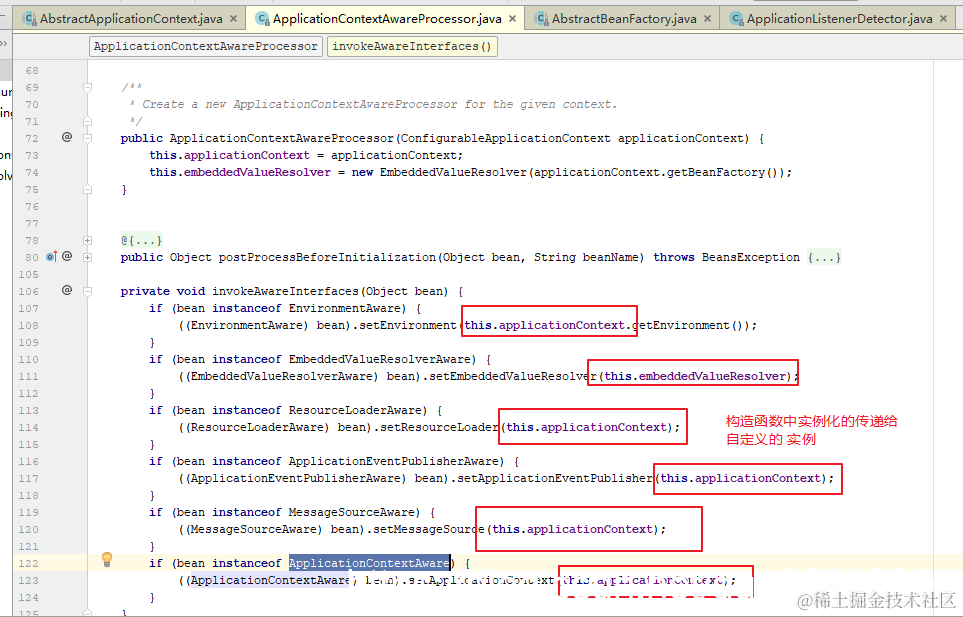
Task: Click line number 114 in gutter
Action: (28, 427)
